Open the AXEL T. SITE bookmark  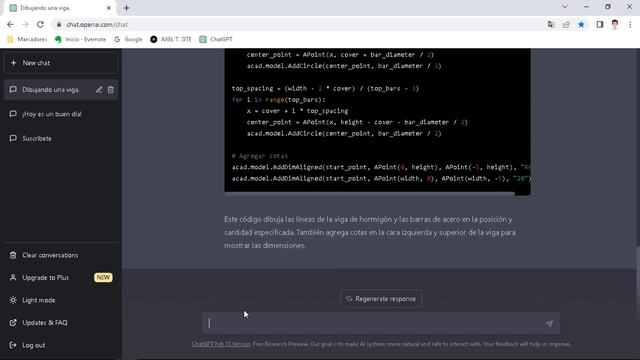tap(171, 39)
